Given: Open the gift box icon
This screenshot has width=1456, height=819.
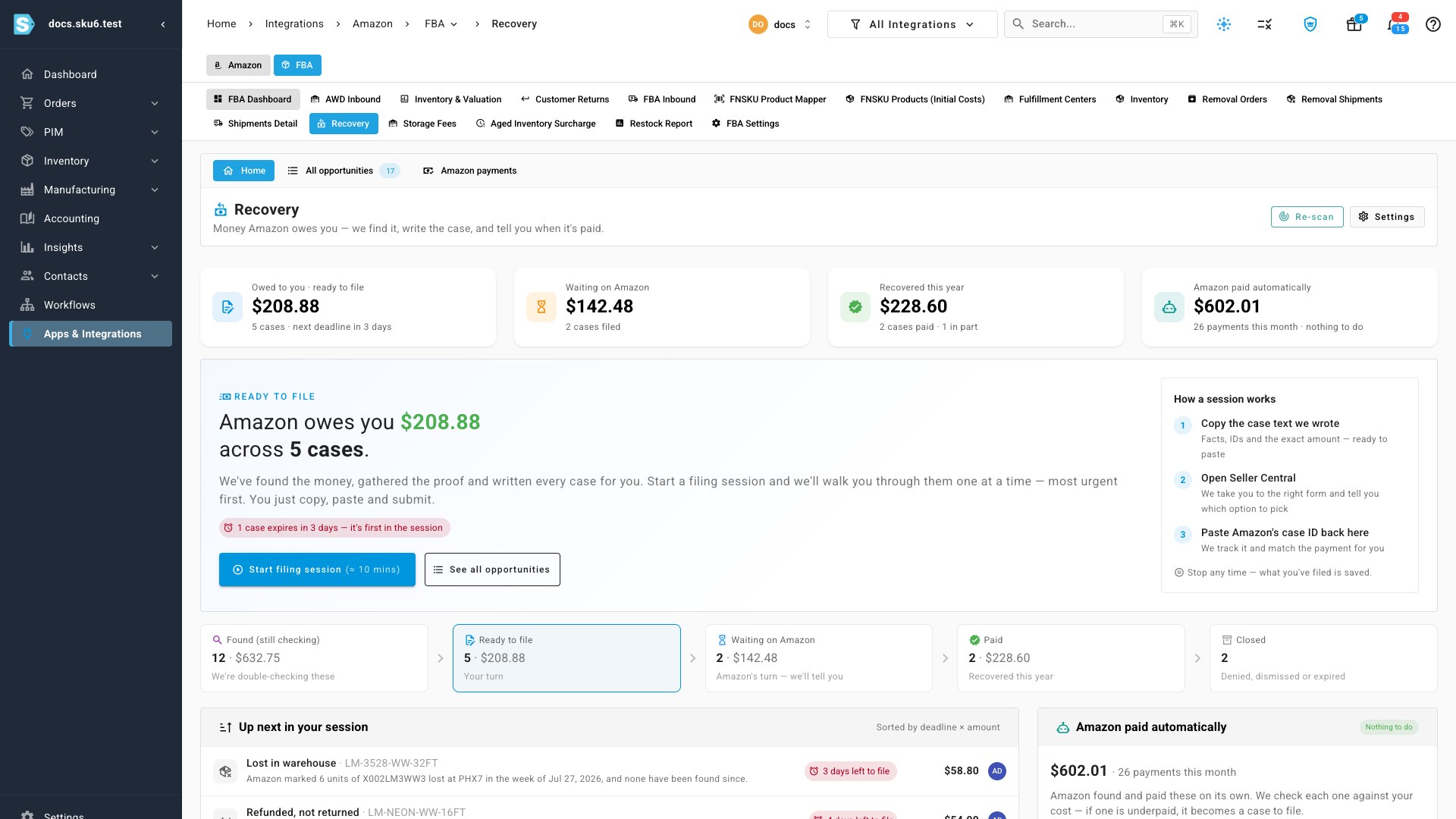Looking at the screenshot, I should (x=1354, y=24).
